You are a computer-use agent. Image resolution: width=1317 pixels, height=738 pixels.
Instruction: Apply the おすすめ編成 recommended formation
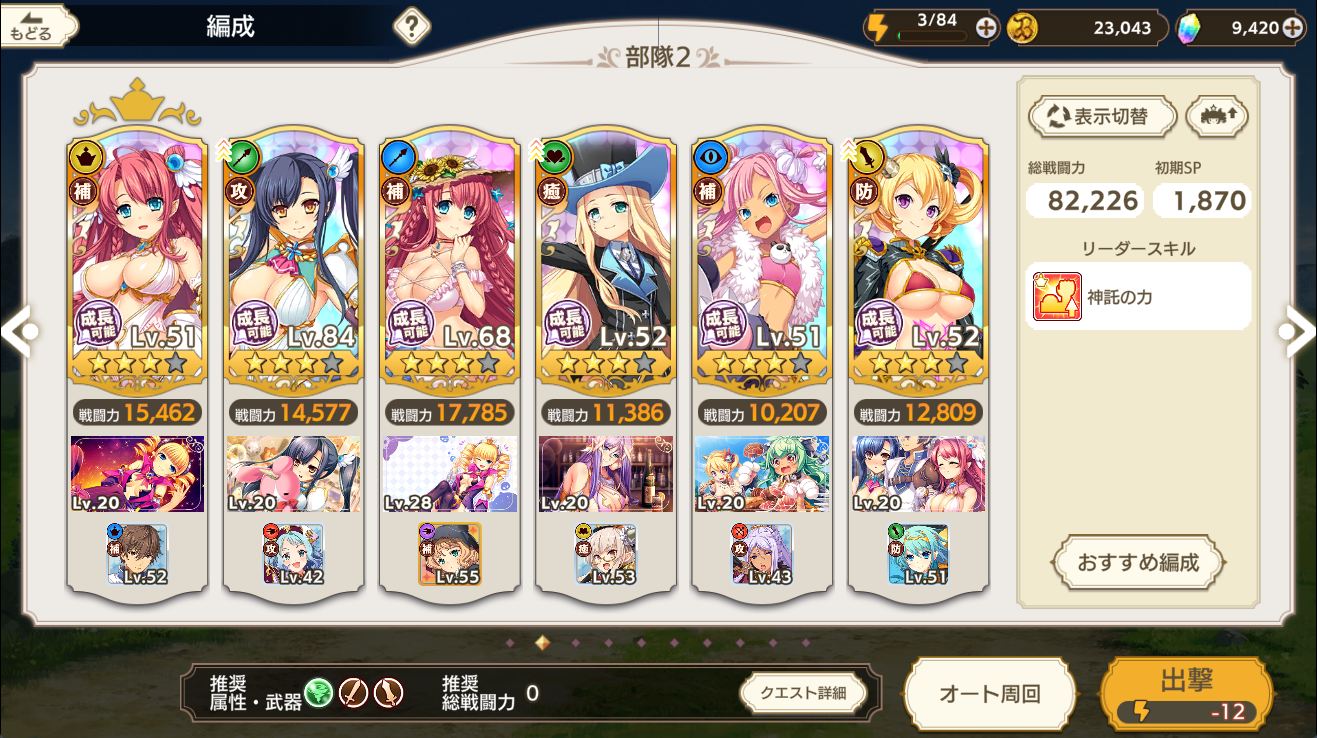tap(1138, 562)
